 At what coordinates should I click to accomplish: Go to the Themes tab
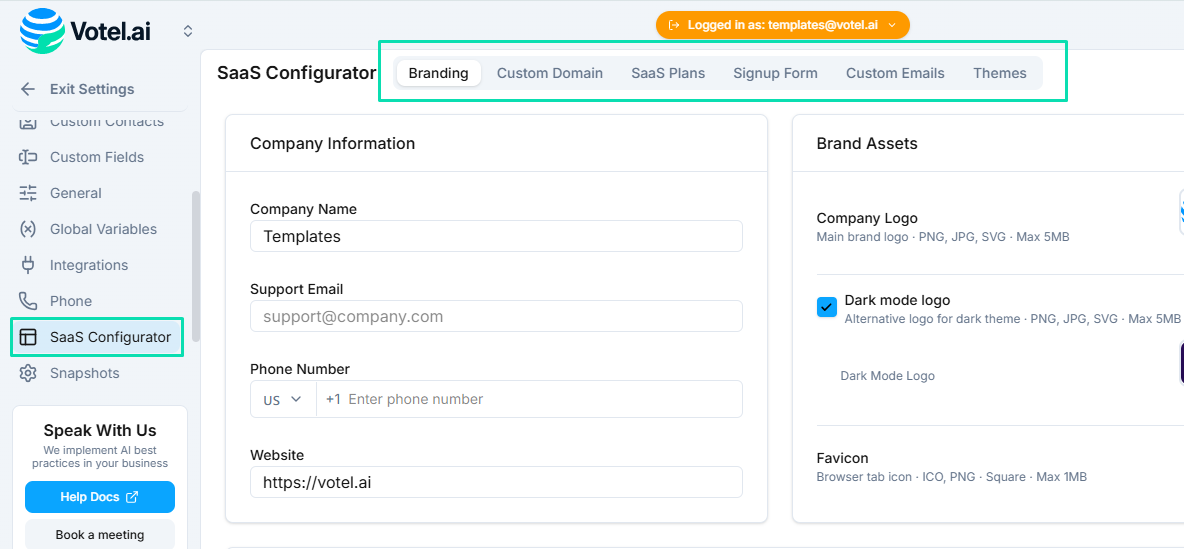pyautogui.click(x=1000, y=73)
